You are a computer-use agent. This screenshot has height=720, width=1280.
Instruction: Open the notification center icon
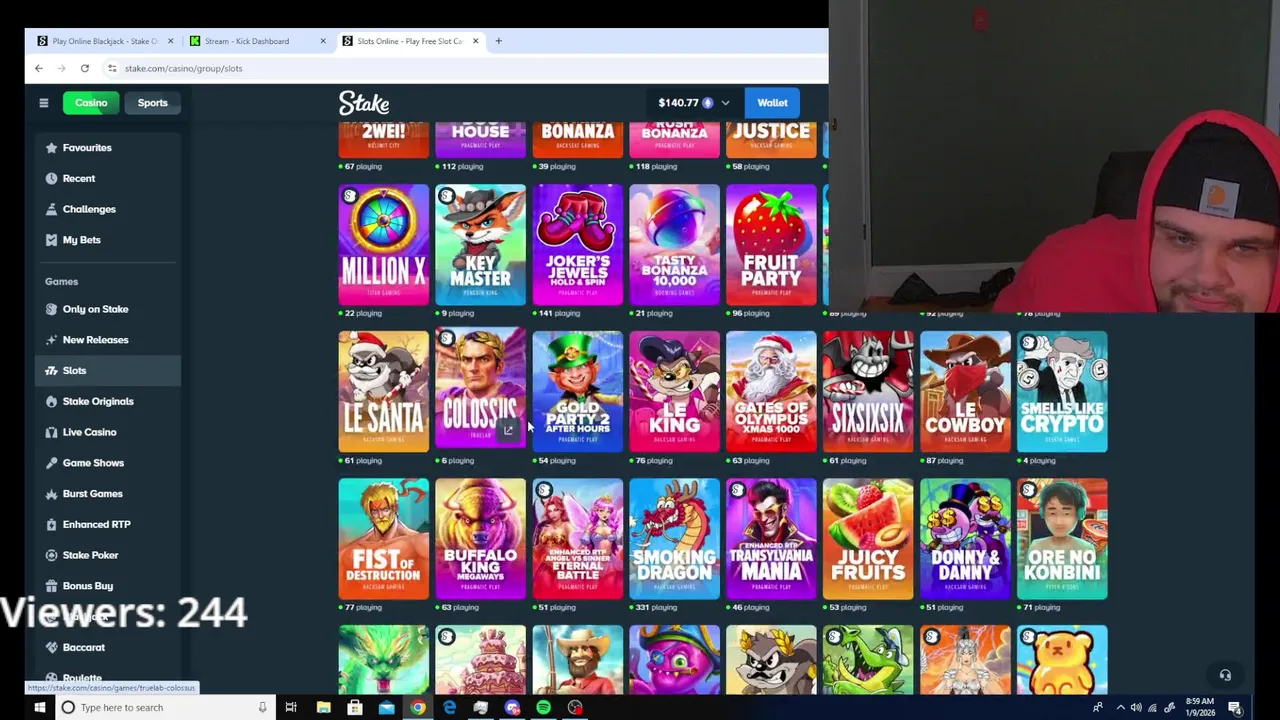point(1235,708)
